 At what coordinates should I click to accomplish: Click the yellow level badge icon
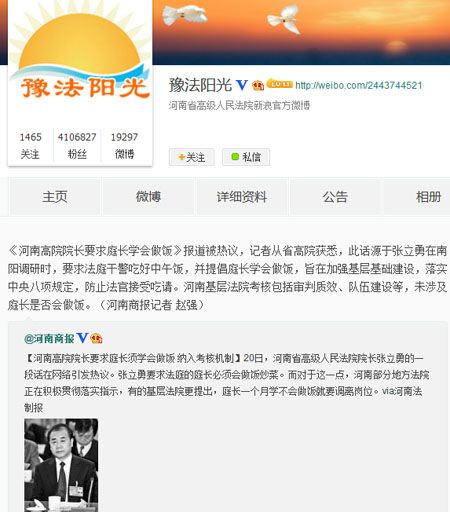280,84
